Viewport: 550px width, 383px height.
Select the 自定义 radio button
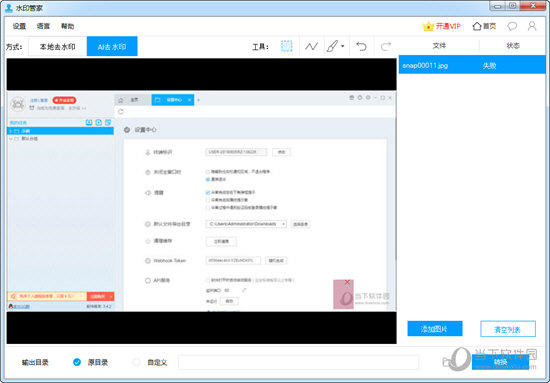(136, 362)
